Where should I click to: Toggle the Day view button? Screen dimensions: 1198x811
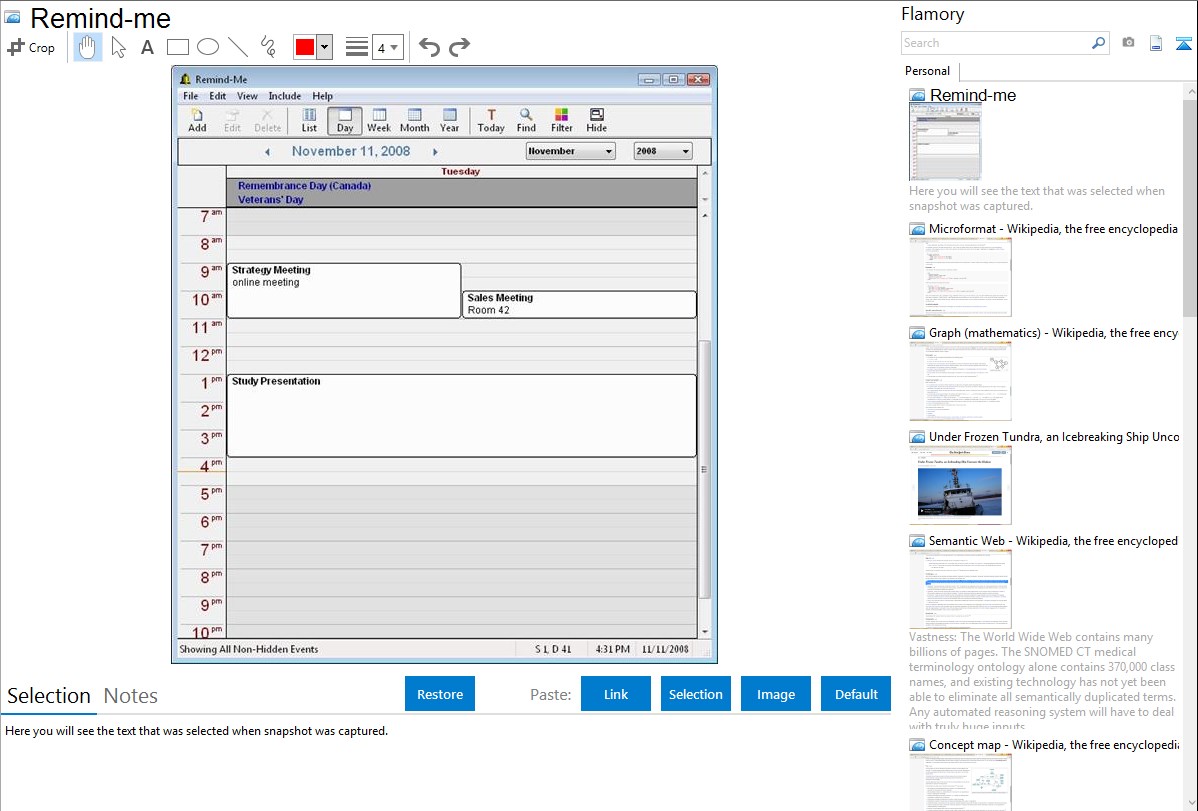coord(345,120)
